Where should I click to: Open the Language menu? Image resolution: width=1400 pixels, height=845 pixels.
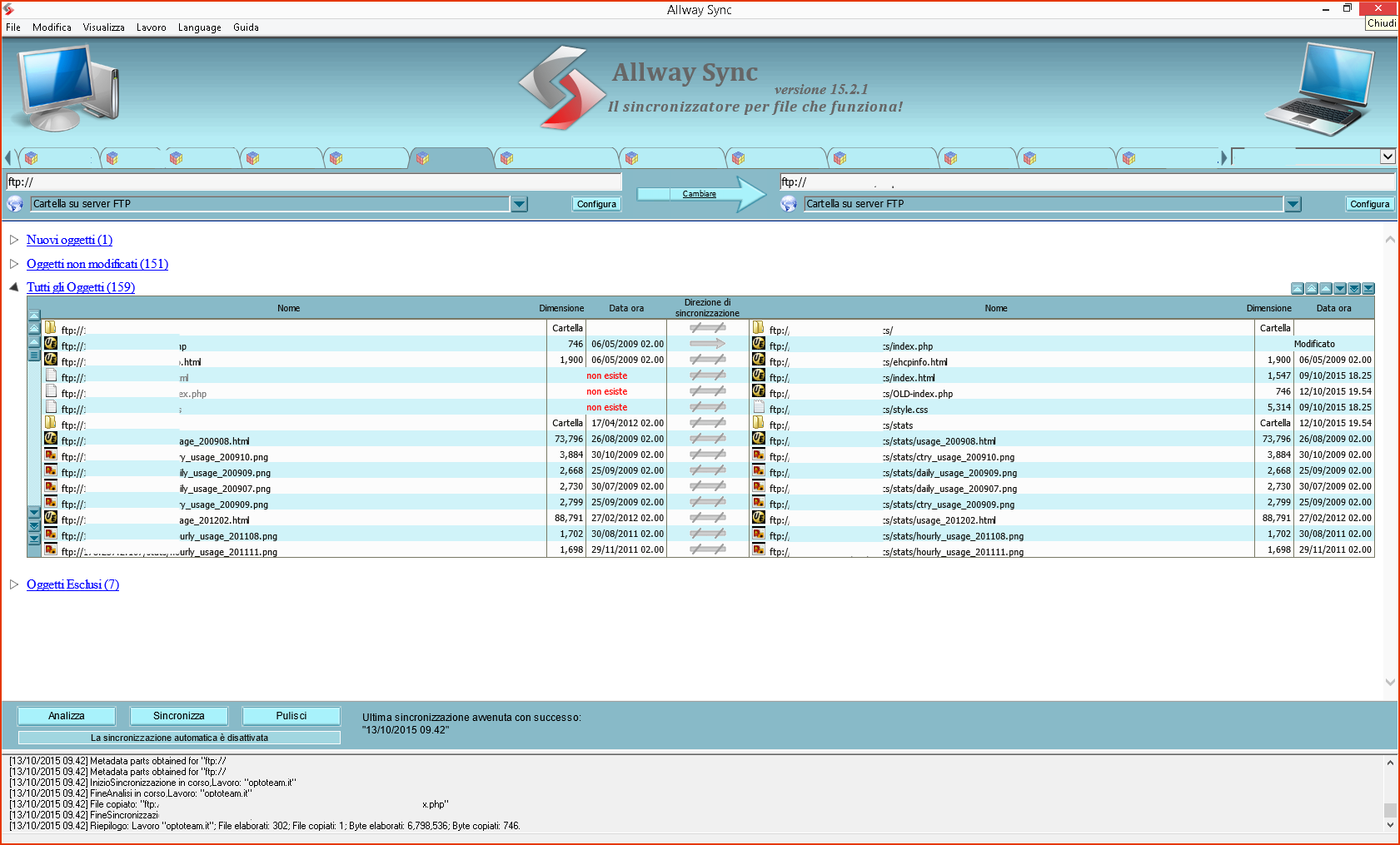199,27
